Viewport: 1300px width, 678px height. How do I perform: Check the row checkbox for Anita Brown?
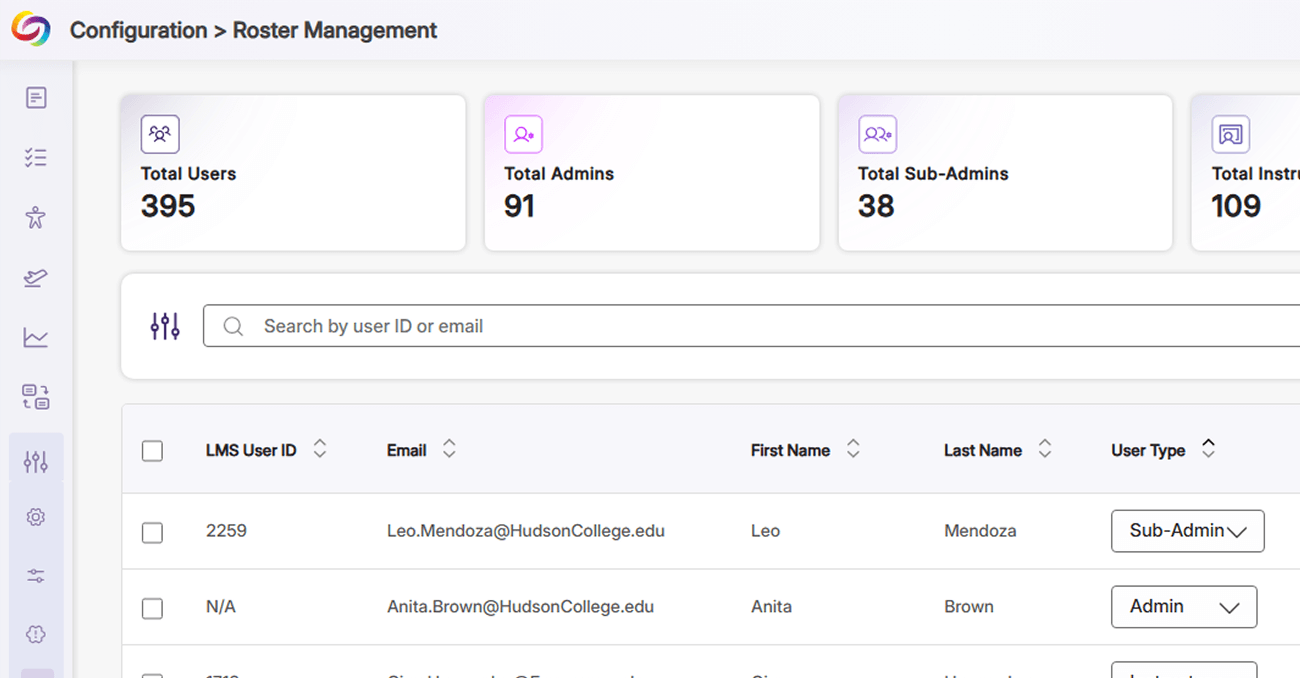pyautogui.click(x=152, y=608)
